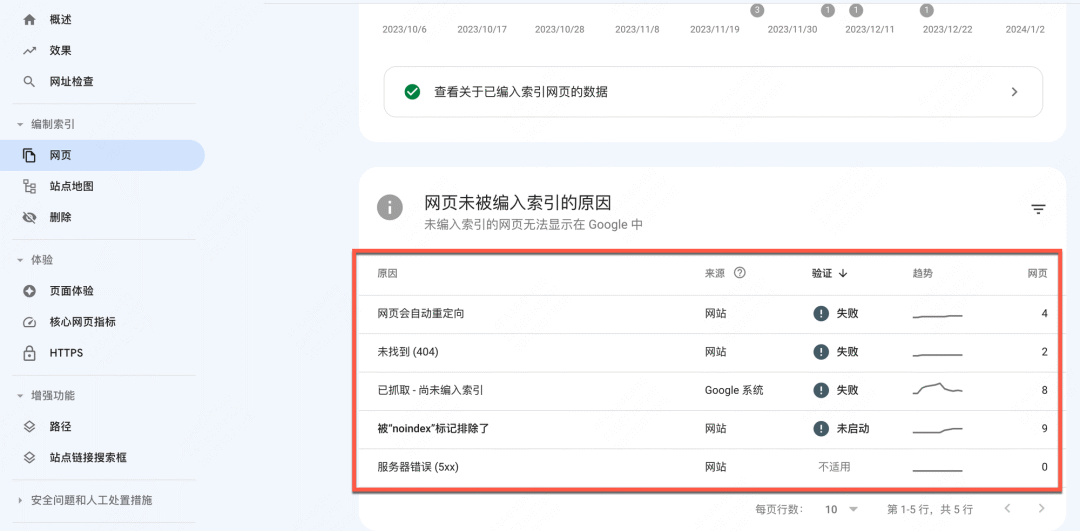This screenshot has width=1080, height=531.
Task: Click the 效果 trend icon in sidebar
Action: point(29,51)
